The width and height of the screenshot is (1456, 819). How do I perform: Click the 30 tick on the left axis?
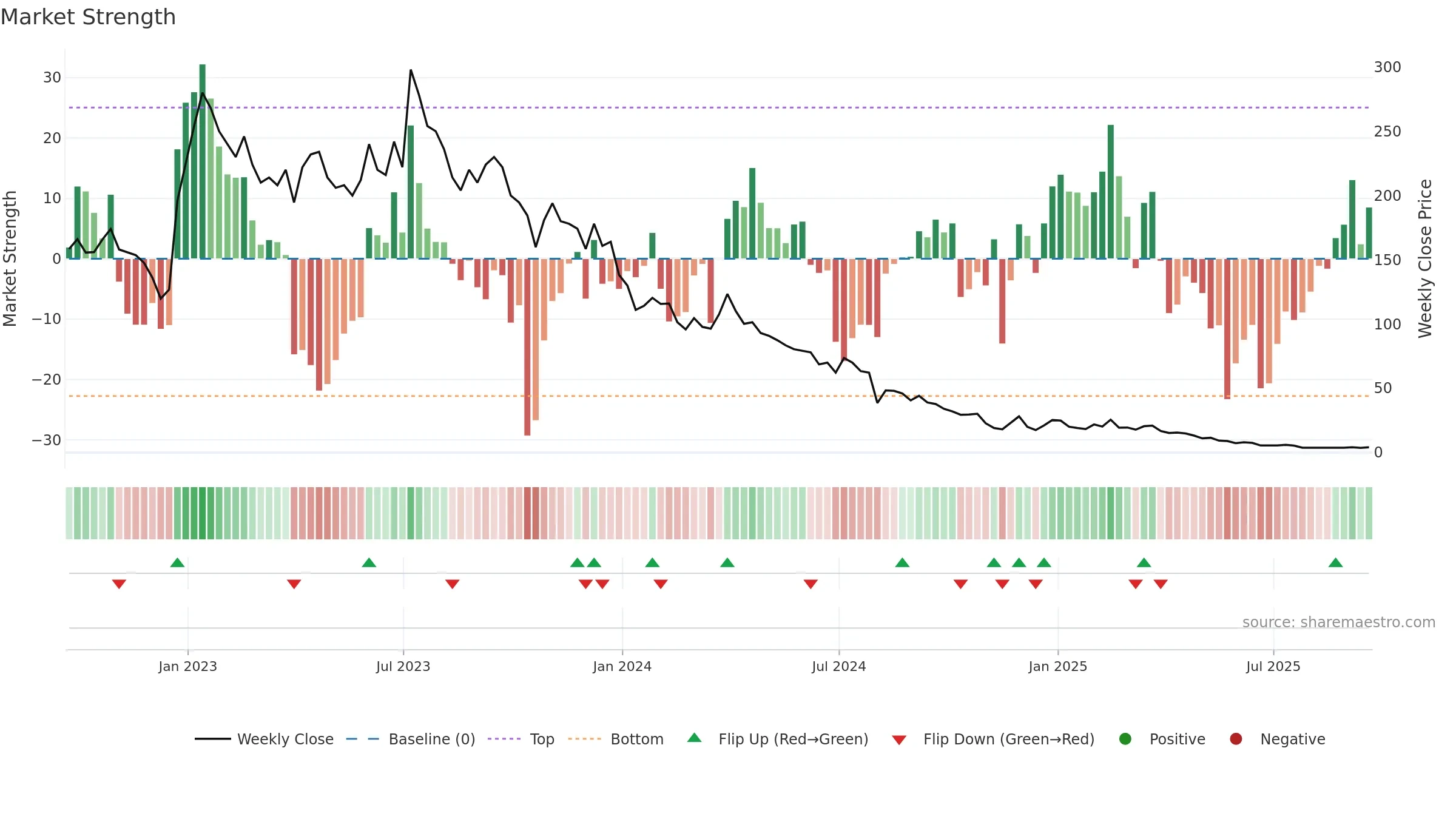tap(52, 78)
